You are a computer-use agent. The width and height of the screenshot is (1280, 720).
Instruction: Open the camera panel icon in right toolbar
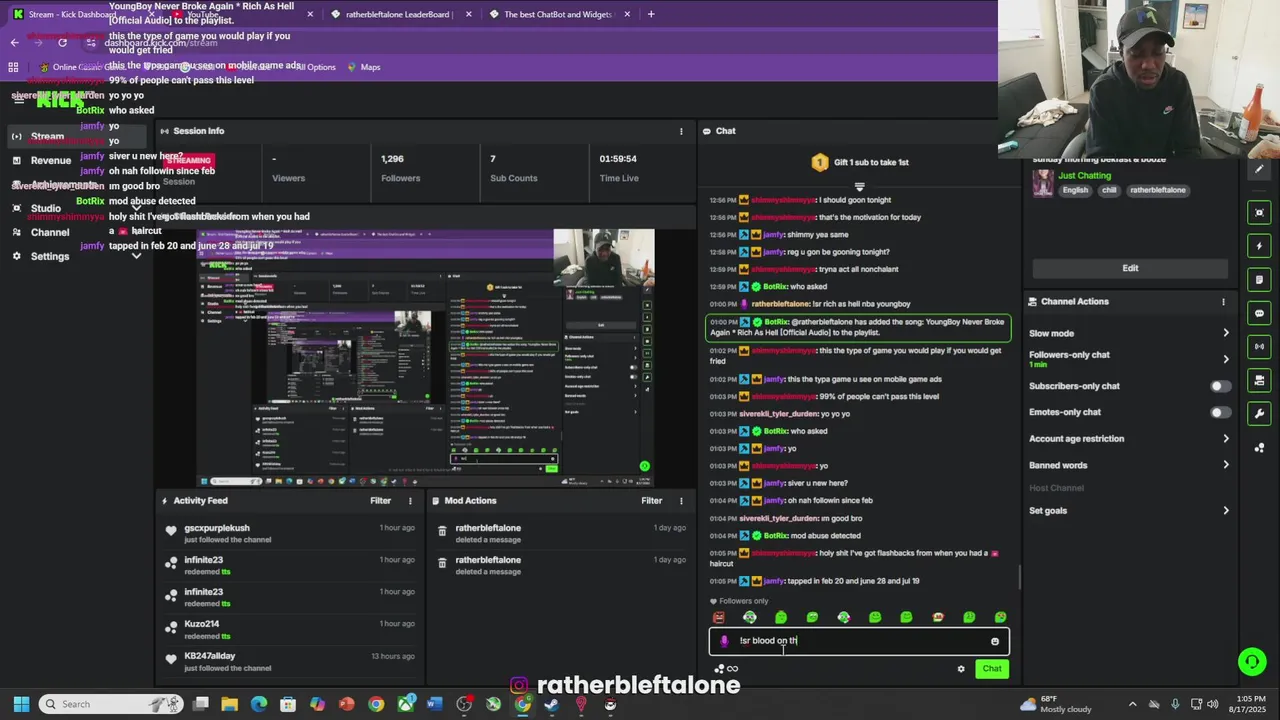coord(1259,381)
